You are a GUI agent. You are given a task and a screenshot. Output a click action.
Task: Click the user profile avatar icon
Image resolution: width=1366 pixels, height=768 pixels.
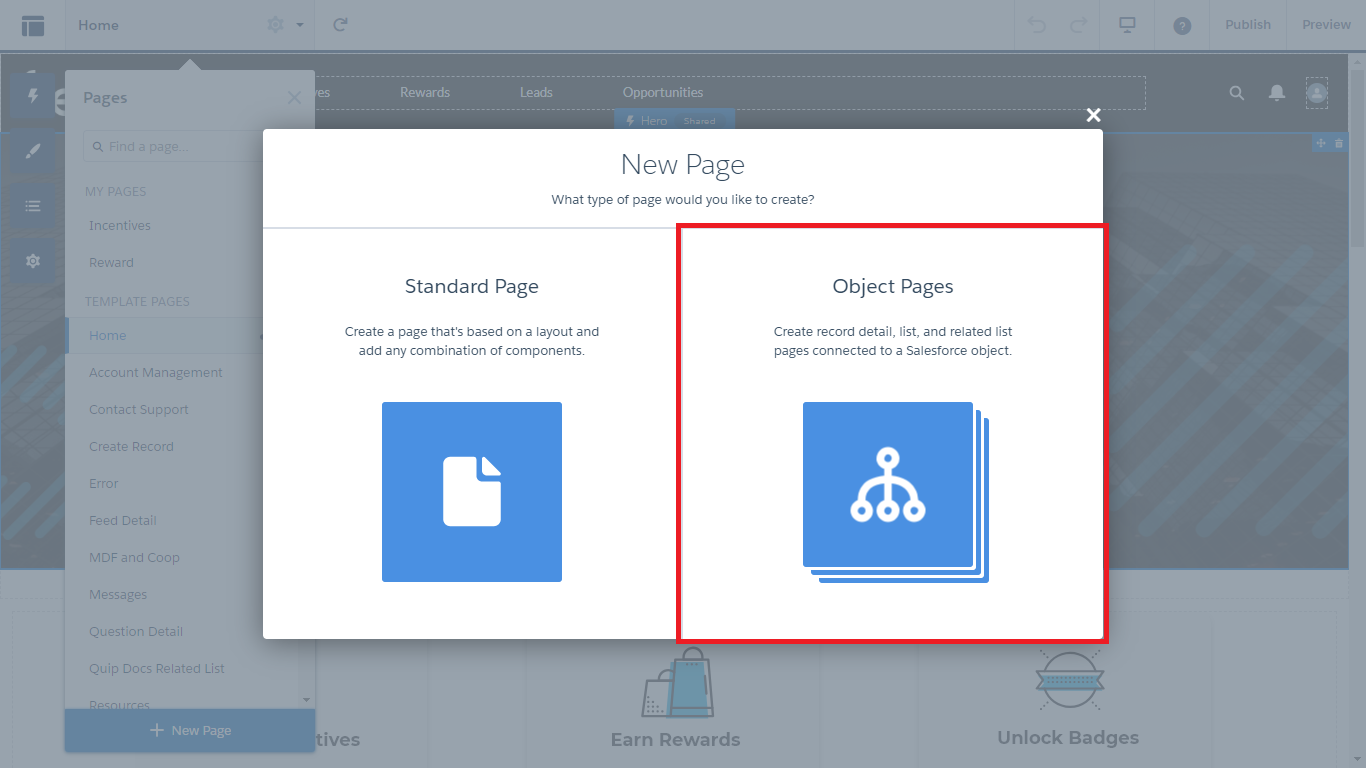pyautogui.click(x=1317, y=93)
